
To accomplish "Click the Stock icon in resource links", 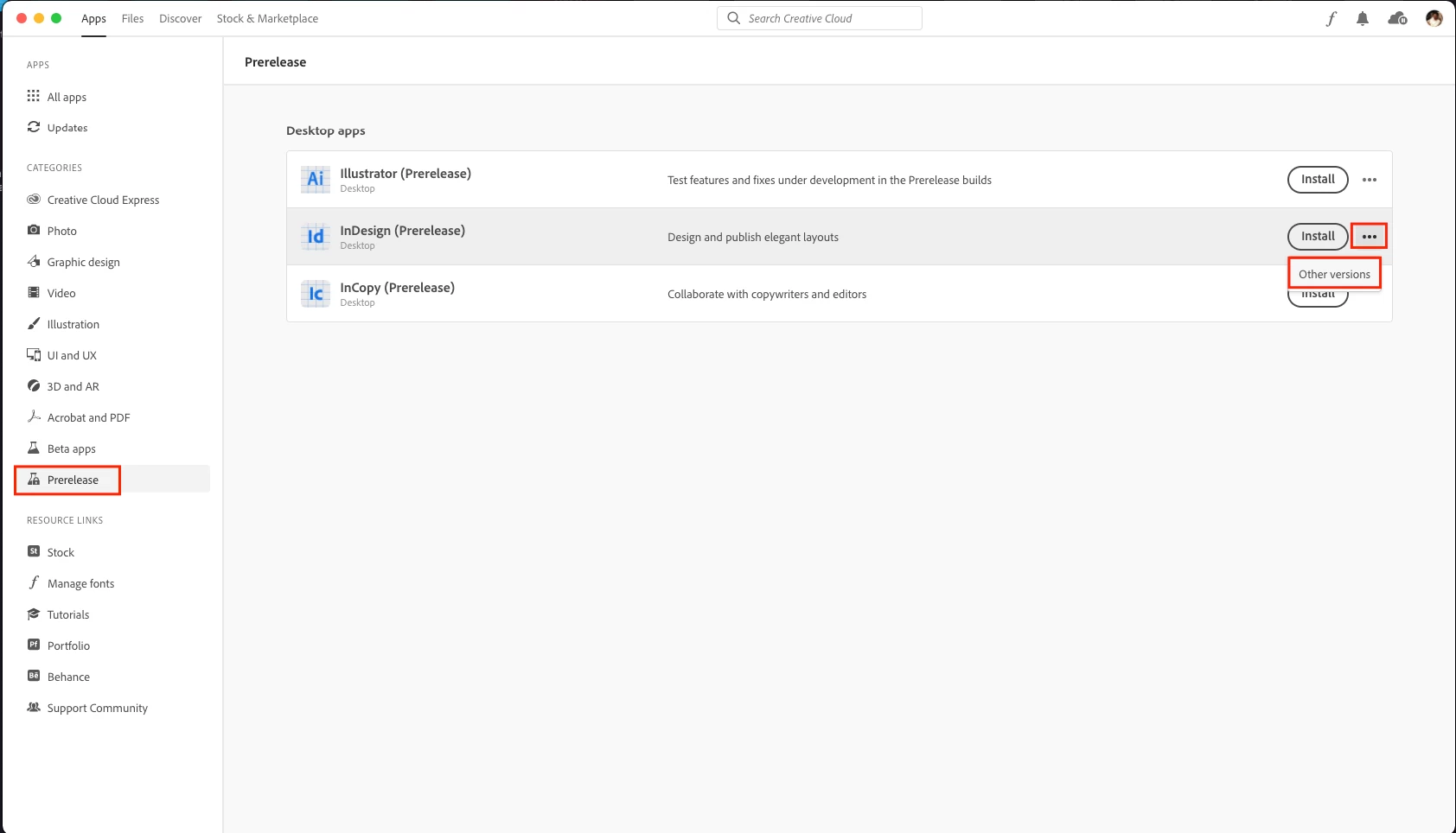I will pyautogui.click(x=34, y=551).
